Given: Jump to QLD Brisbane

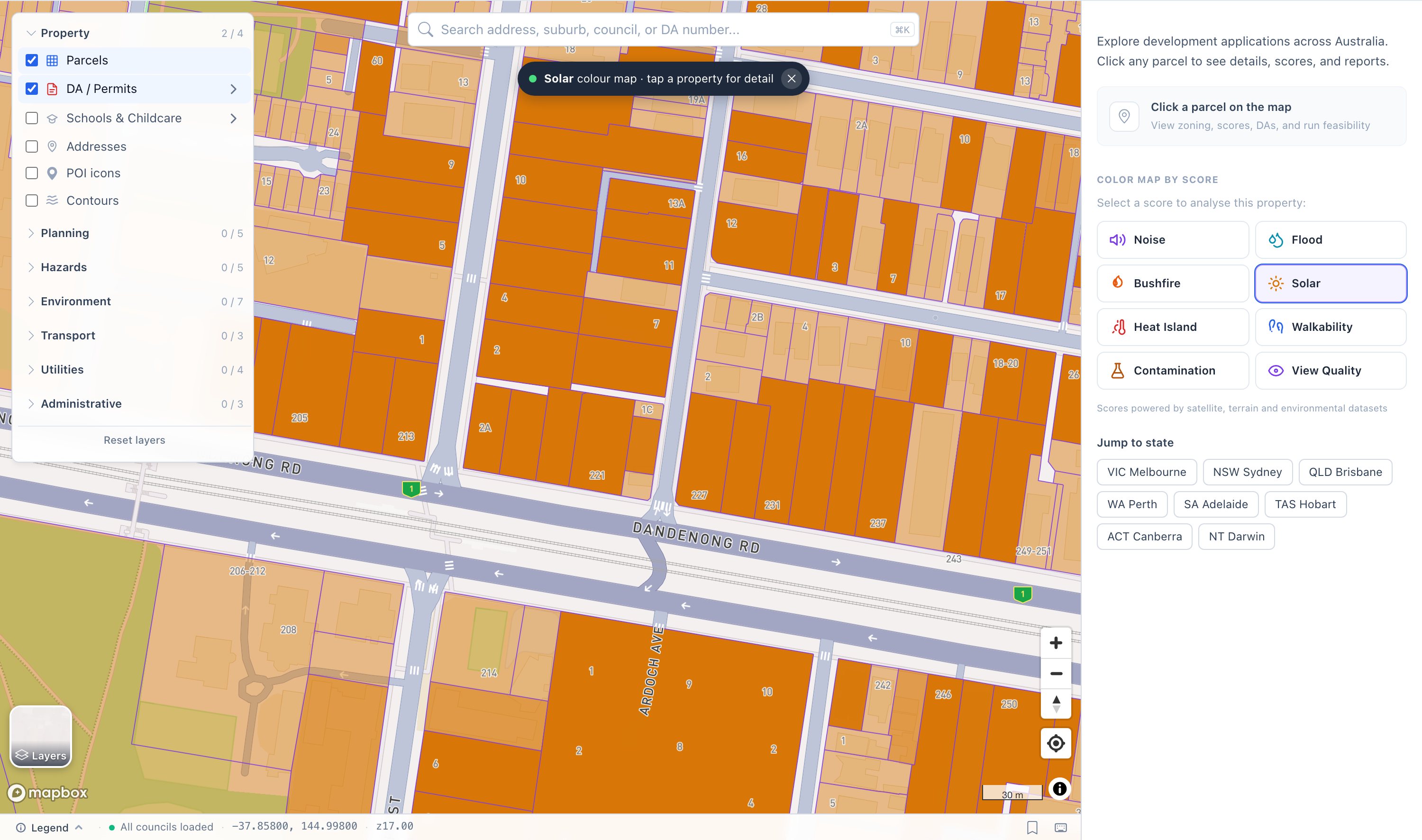Looking at the screenshot, I should pyautogui.click(x=1345, y=472).
